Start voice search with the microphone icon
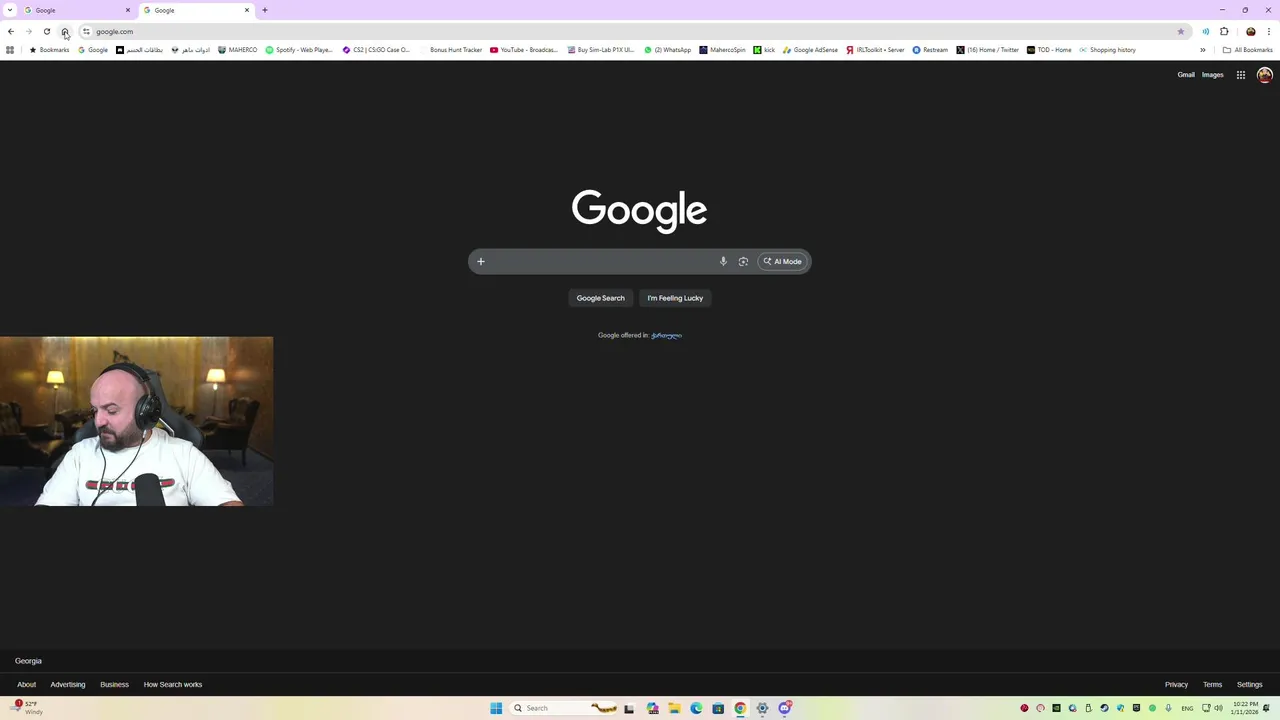The image size is (1280, 720). [x=723, y=262]
